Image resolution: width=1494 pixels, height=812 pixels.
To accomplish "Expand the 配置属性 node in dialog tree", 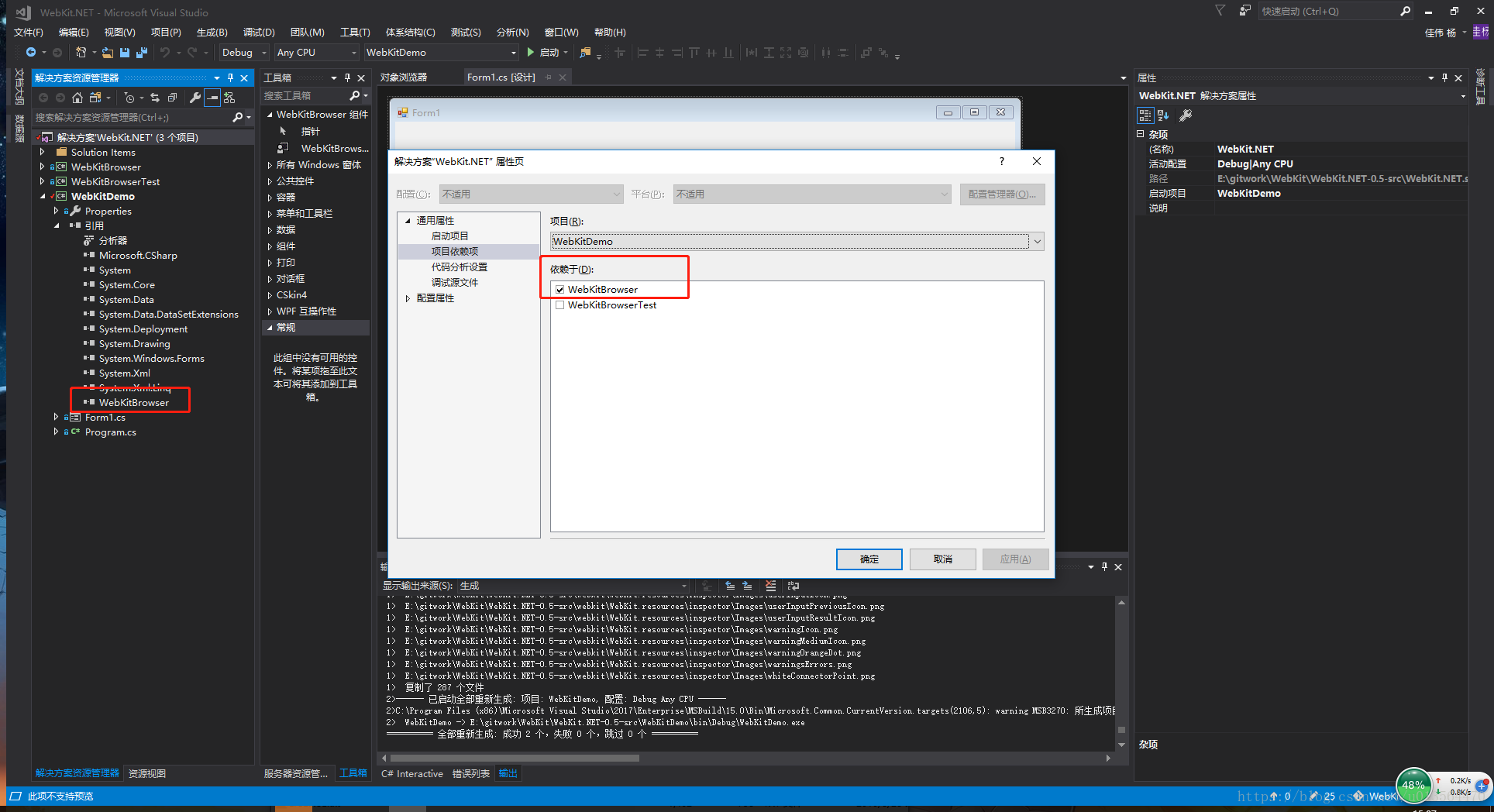I will pos(408,298).
